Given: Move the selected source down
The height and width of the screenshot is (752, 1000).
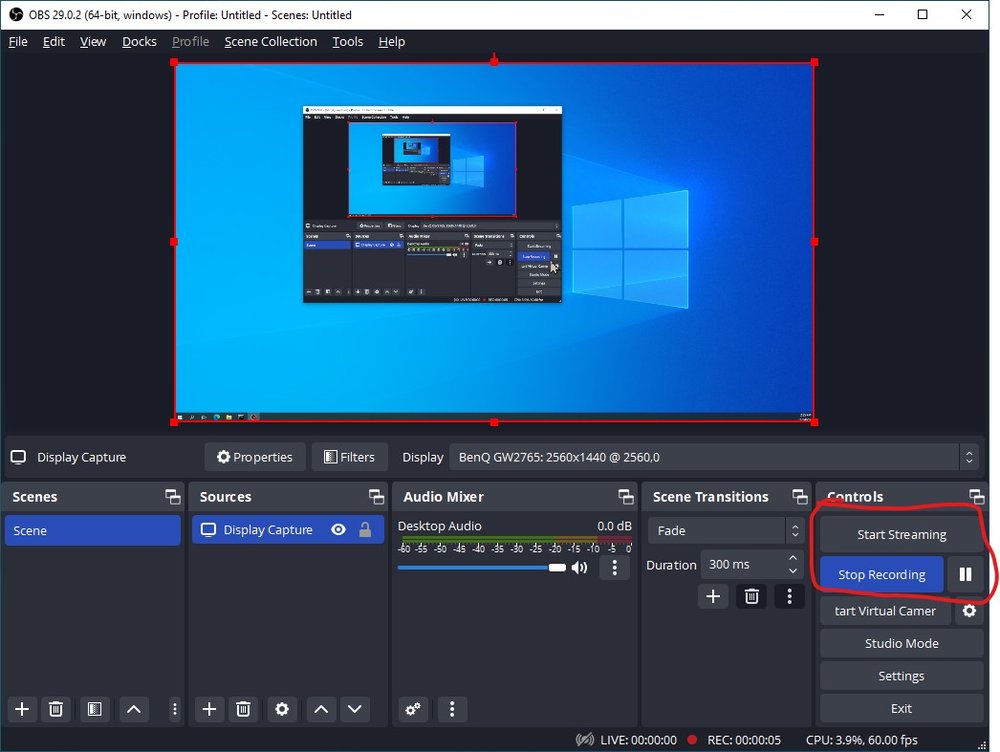Looking at the screenshot, I should pyautogui.click(x=355, y=709).
